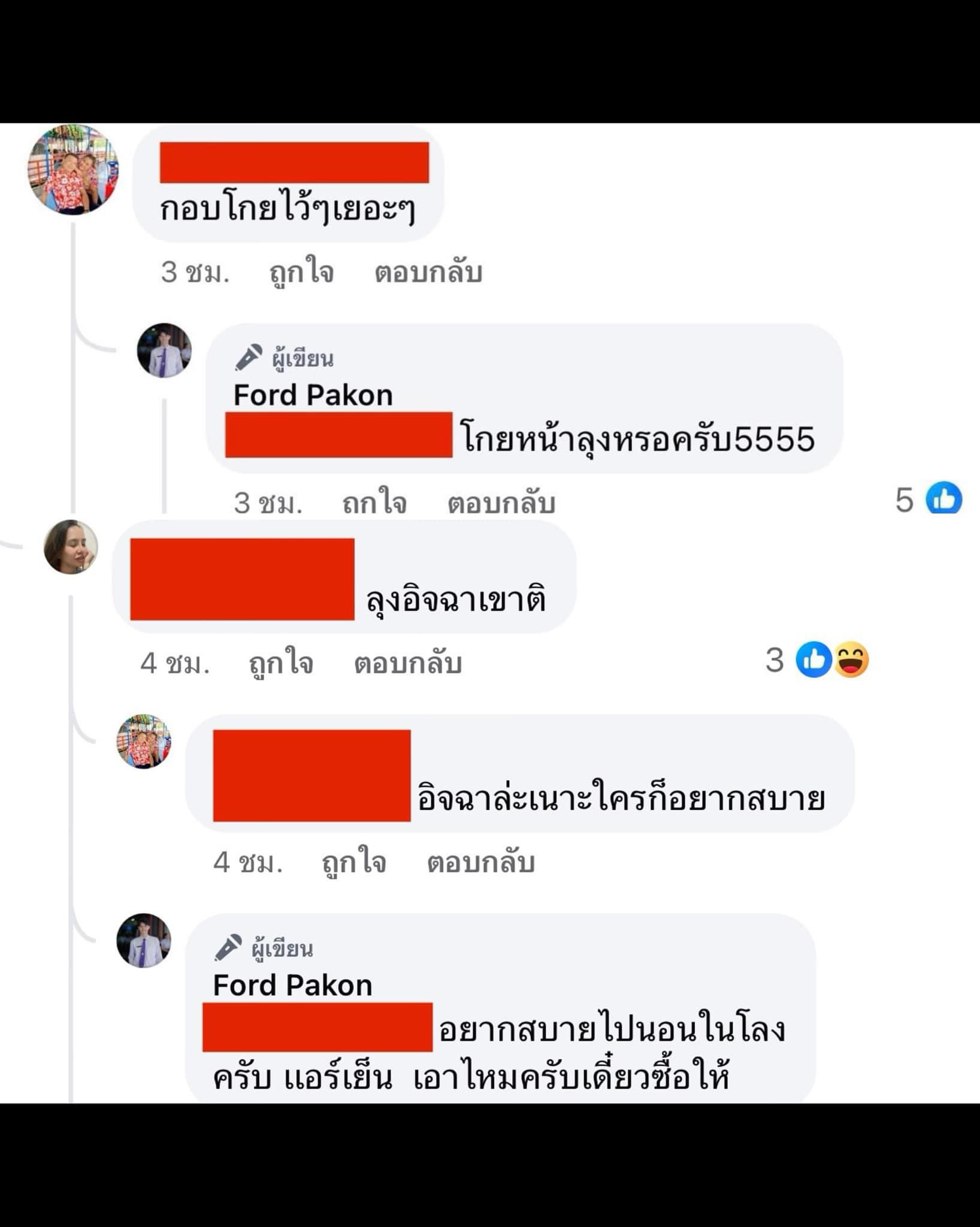Click ตอบกลับ under the โกยหน้าลุงหรอครับ5555 reply

click(501, 502)
